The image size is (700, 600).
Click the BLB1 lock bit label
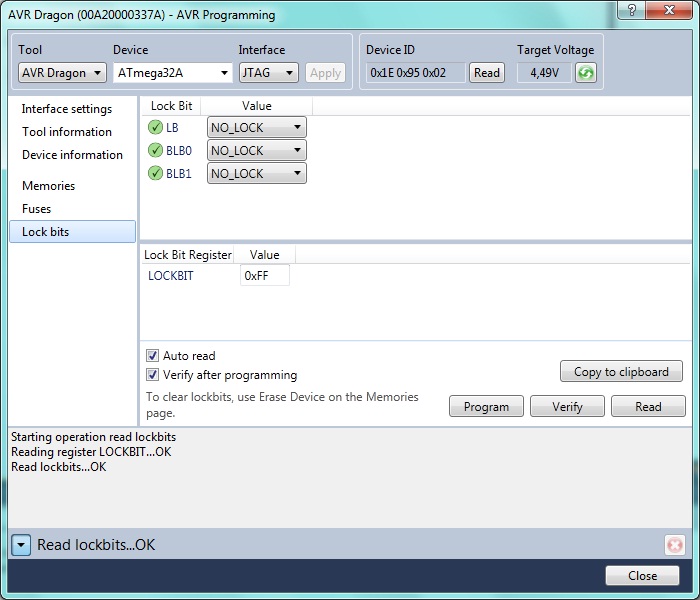[x=179, y=174]
